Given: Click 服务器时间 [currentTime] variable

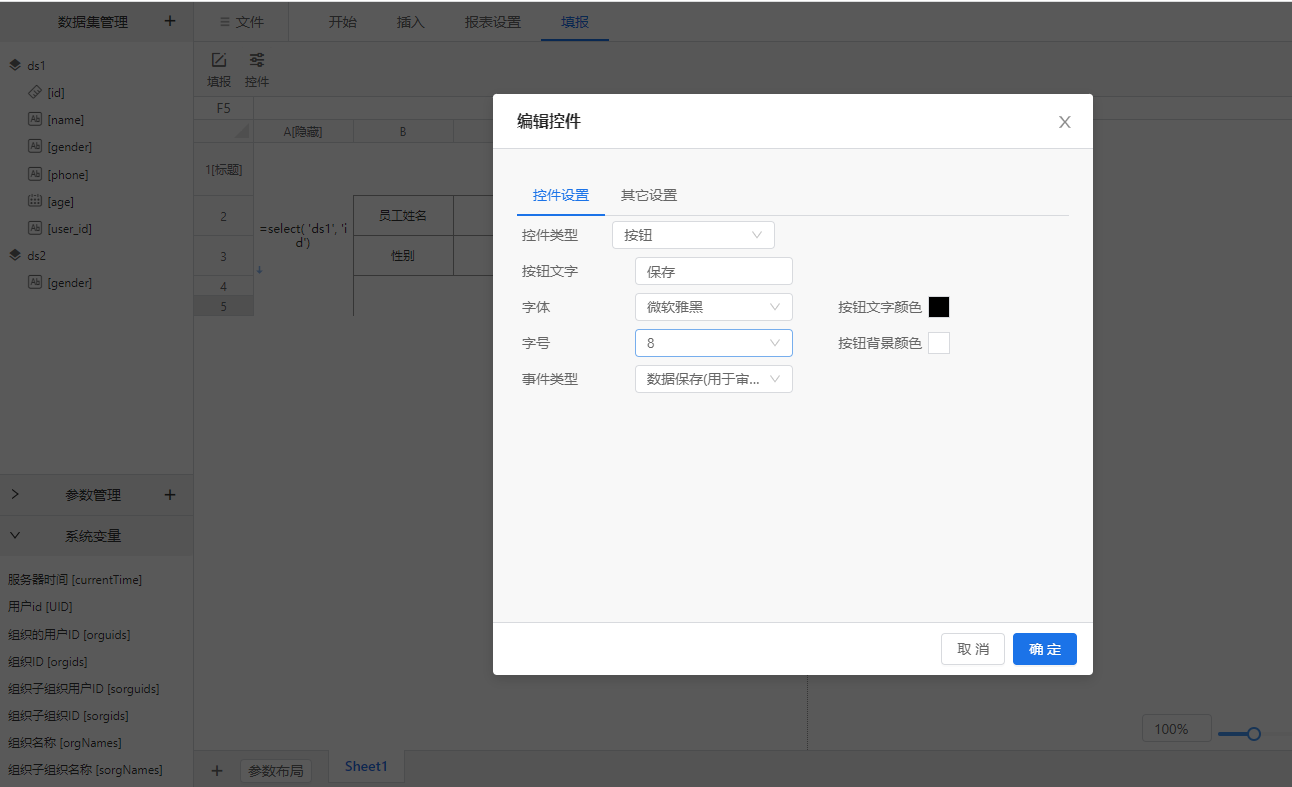Looking at the screenshot, I should (x=75, y=580).
